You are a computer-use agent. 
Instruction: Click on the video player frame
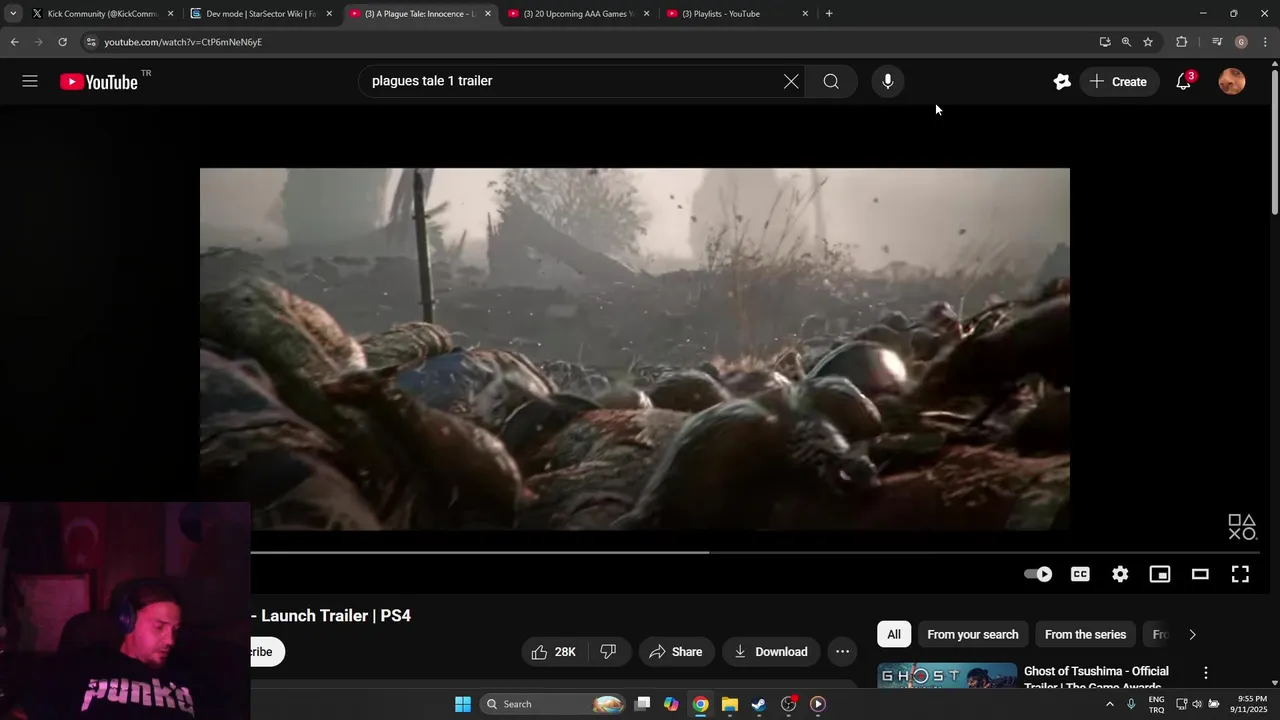pos(635,349)
